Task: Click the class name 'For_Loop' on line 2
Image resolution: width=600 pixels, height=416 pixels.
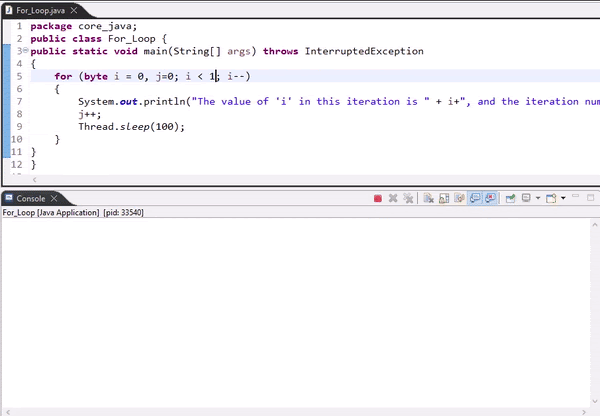Action: pyautogui.click(x=132, y=39)
